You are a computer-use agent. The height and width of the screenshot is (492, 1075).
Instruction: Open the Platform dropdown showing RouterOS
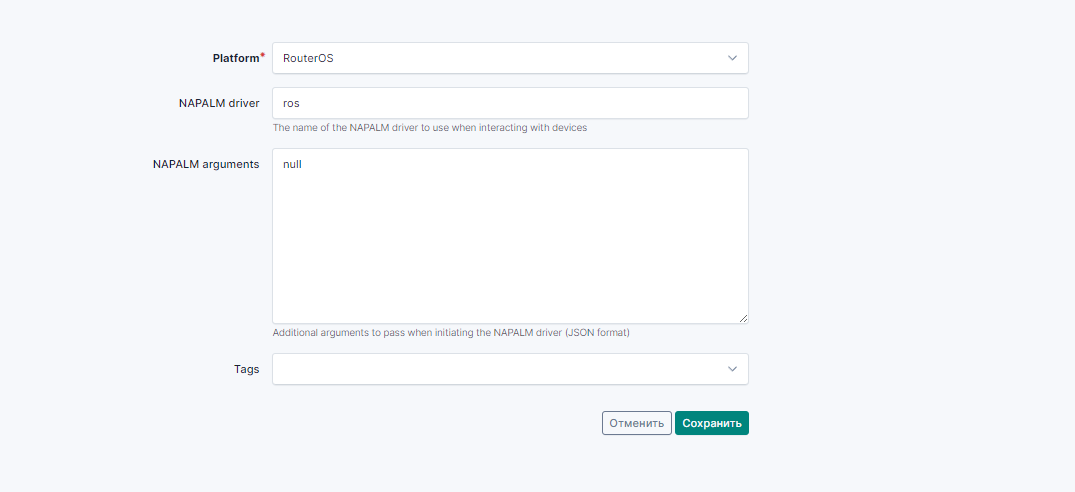[509, 58]
